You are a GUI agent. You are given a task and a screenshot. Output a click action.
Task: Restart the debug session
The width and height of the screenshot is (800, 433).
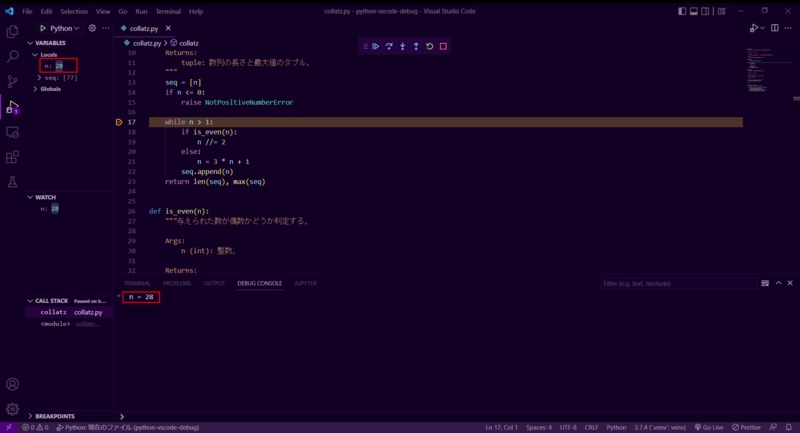click(430, 46)
